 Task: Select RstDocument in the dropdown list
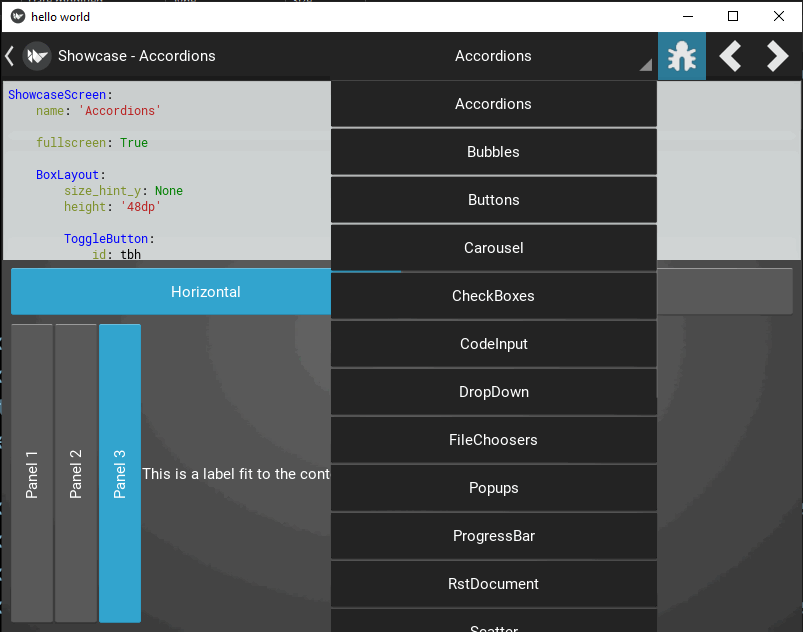(494, 584)
